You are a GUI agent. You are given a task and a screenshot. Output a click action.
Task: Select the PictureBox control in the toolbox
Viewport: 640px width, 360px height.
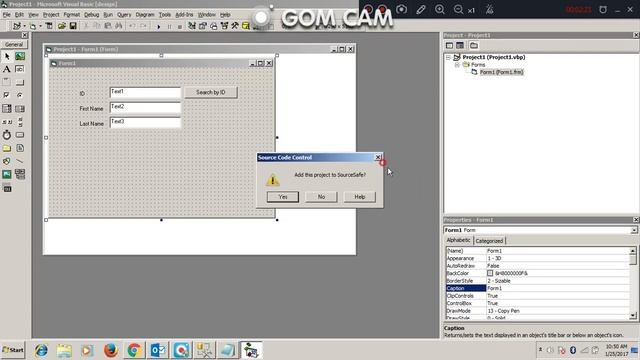point(20,56)
